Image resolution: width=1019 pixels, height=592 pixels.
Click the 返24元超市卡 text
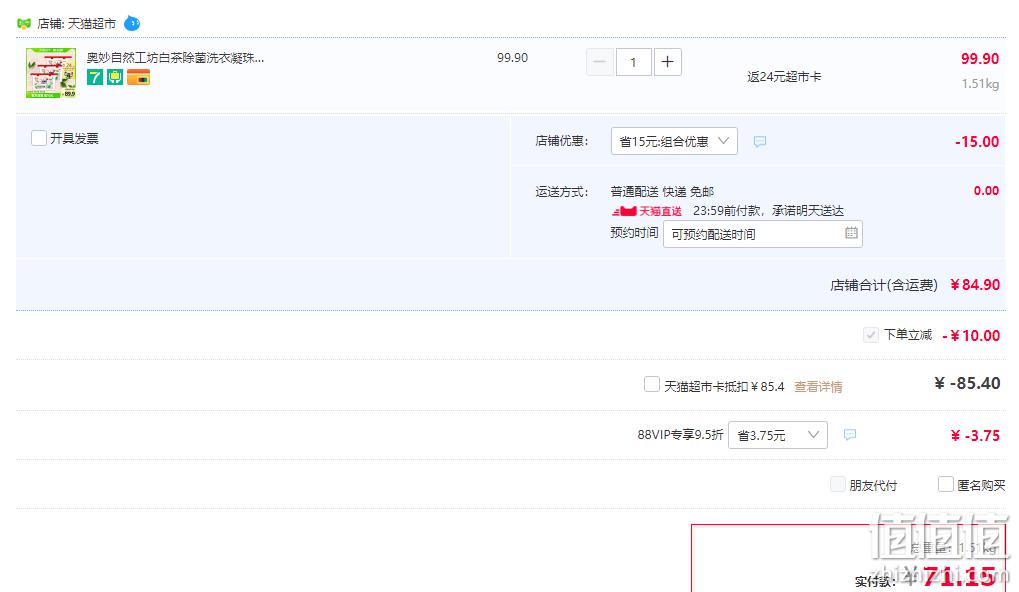[x=784, y=77]
